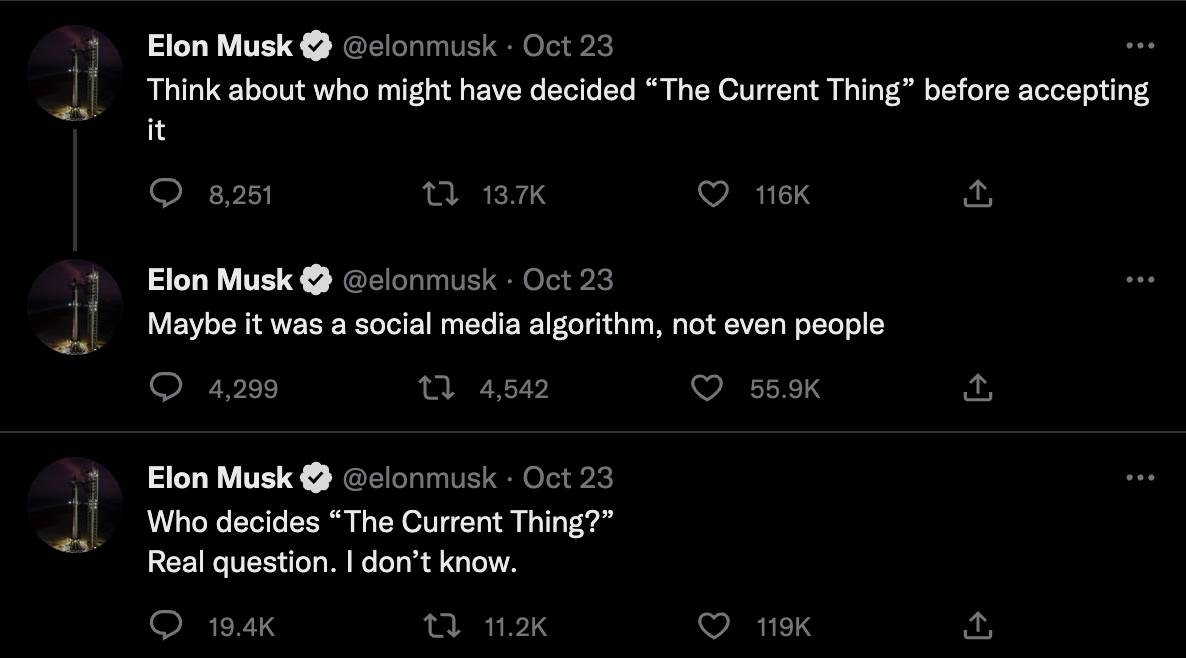Reply to the social media algorithm tweet
1186x658 pixels.
[x=168, y=388]
